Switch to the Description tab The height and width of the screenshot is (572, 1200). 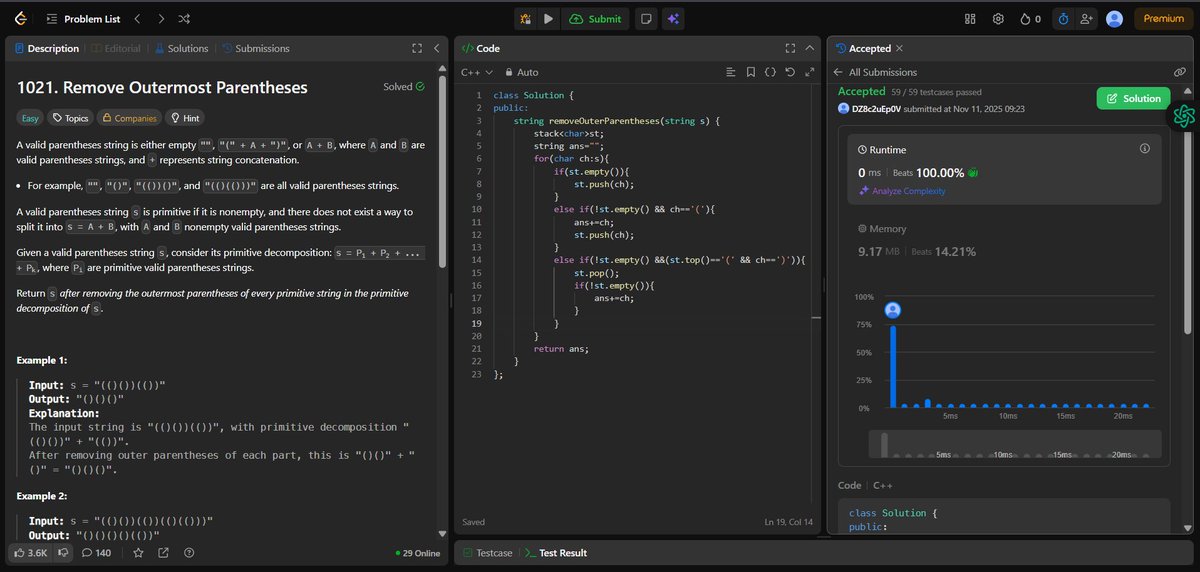[x=46, y=48]
